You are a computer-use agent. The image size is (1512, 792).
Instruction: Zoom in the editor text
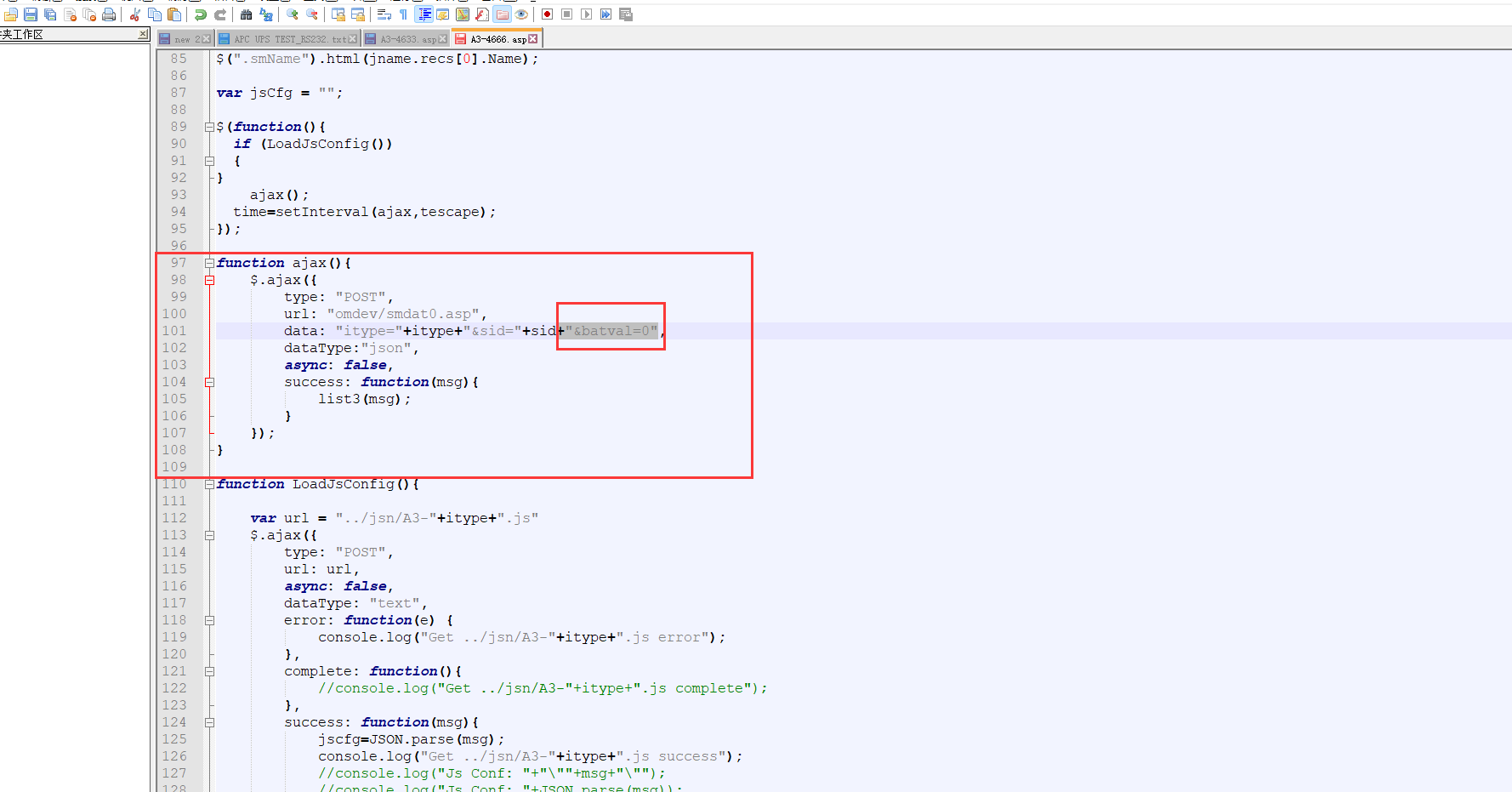[293, 14]
